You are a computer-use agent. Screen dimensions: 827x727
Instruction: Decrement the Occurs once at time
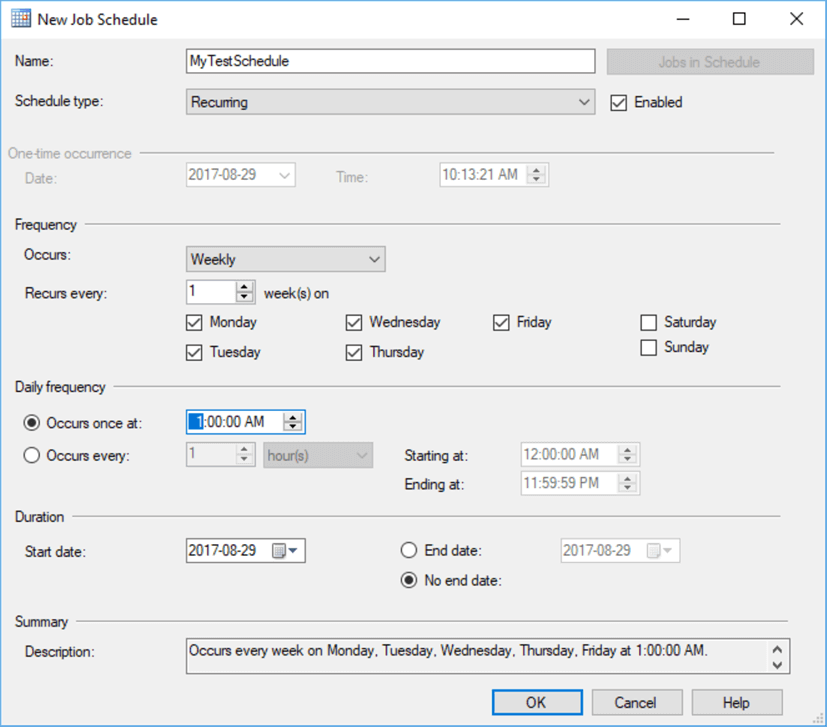(x=292, y=427)
